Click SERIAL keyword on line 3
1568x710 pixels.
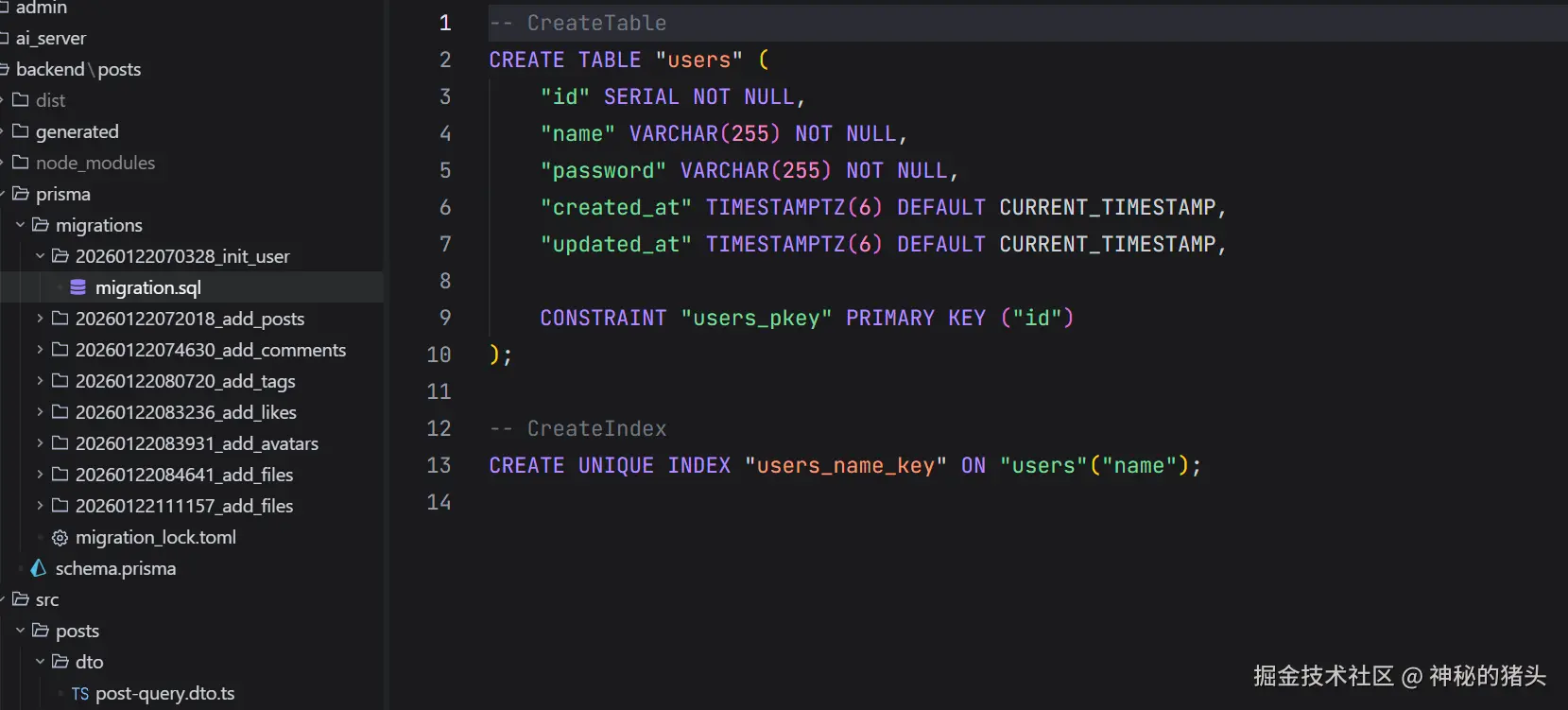tap(642, 96)
